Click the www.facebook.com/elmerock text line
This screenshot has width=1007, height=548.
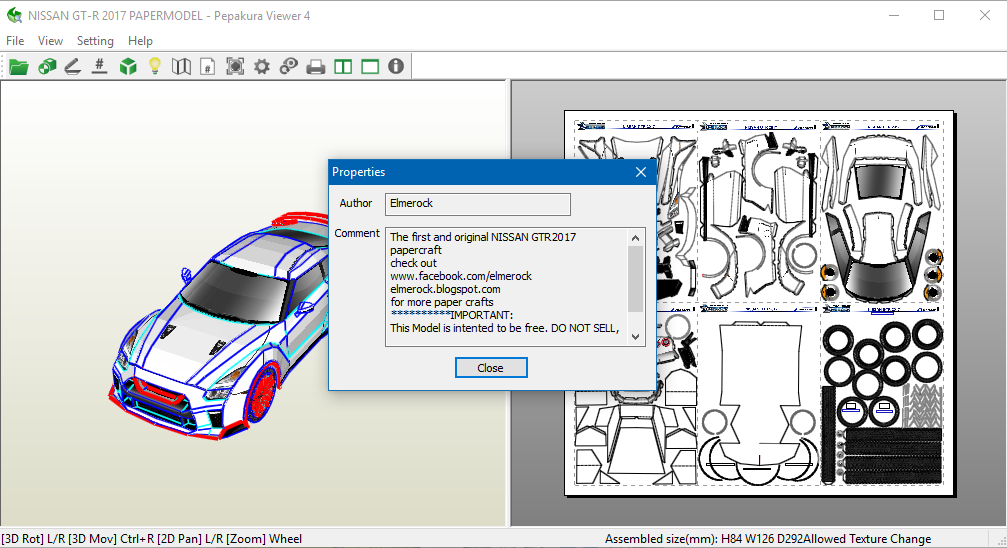461,276
